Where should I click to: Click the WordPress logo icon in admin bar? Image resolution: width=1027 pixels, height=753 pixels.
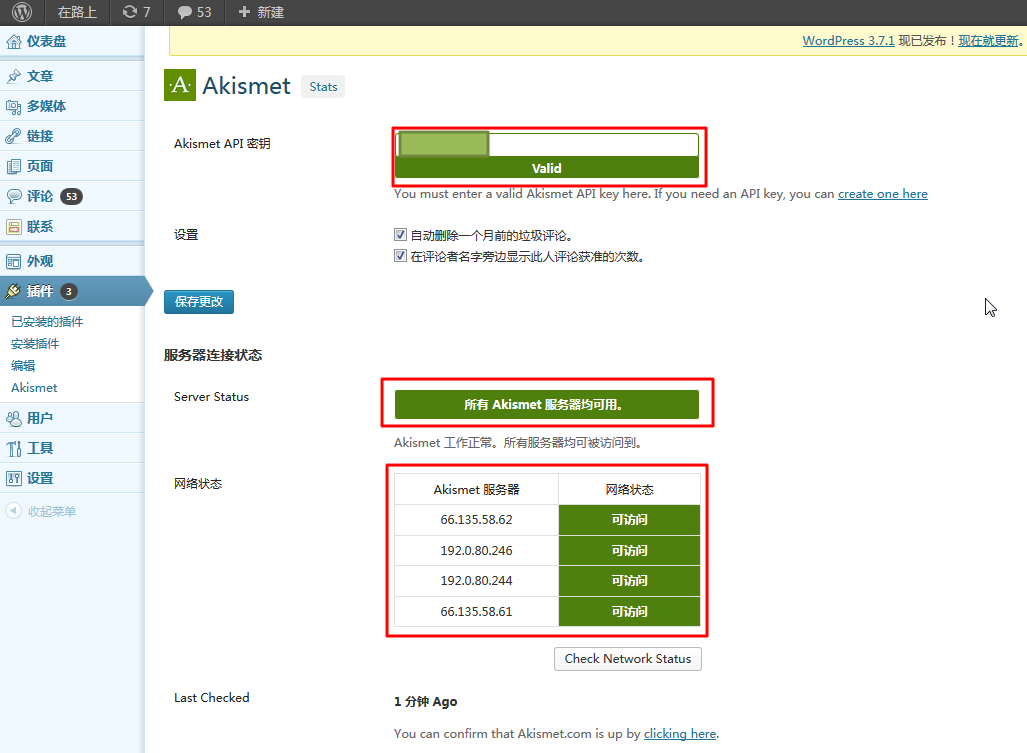22,12
